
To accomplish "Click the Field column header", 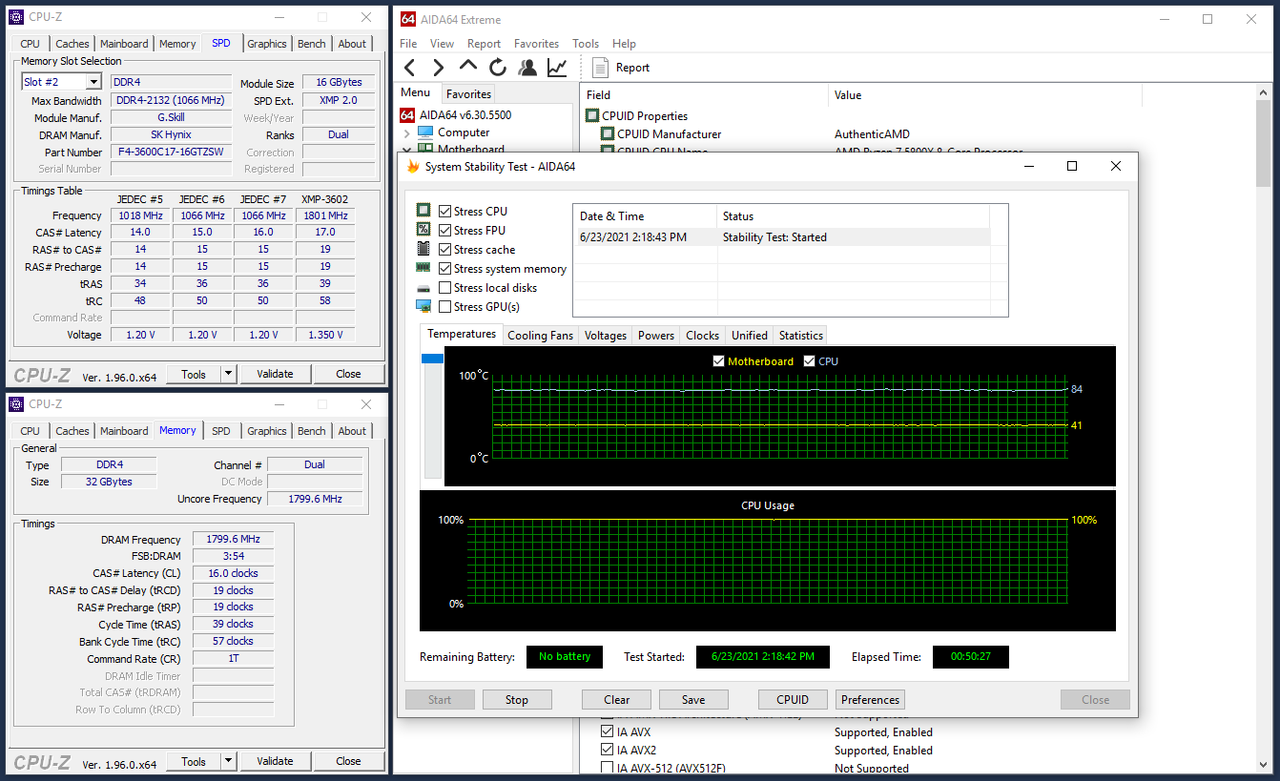I will click(704, 95).
